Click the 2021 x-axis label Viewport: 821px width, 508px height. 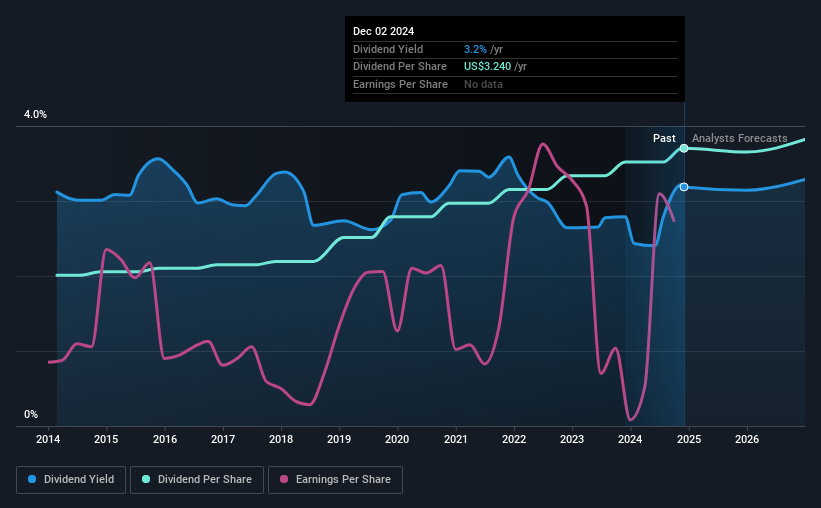coord(456,439)
